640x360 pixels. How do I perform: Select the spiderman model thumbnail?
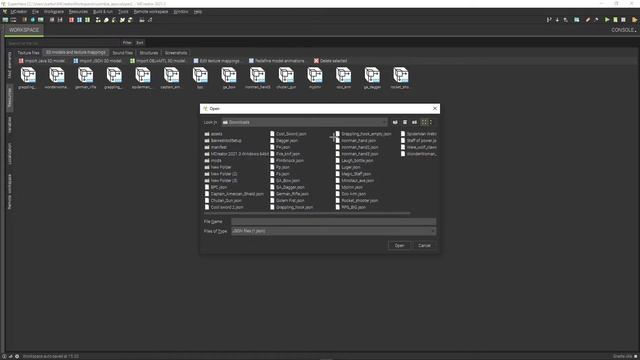tap(142, 78)
